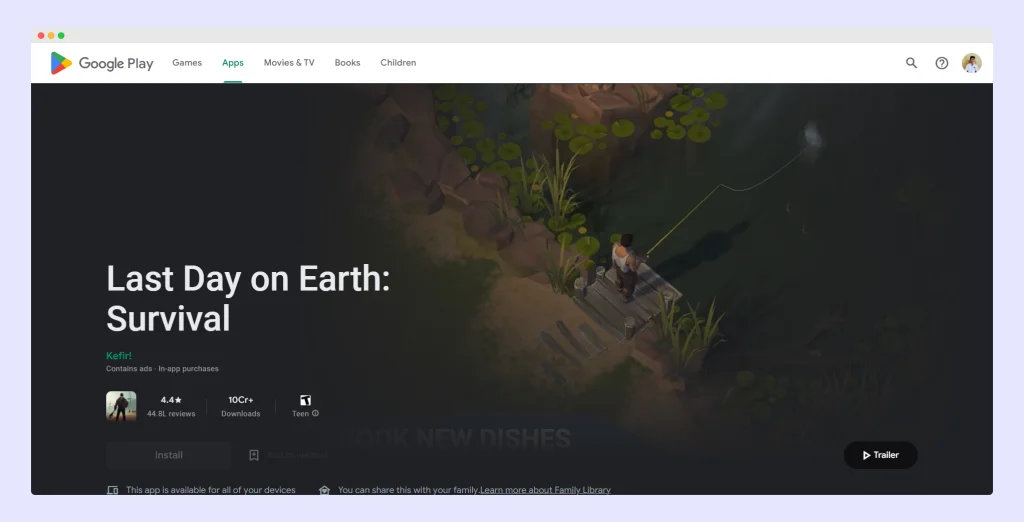This screenshot has height=522, width=1024.
Task: Click the Teen content rating icon
Action: pos(305,400)
